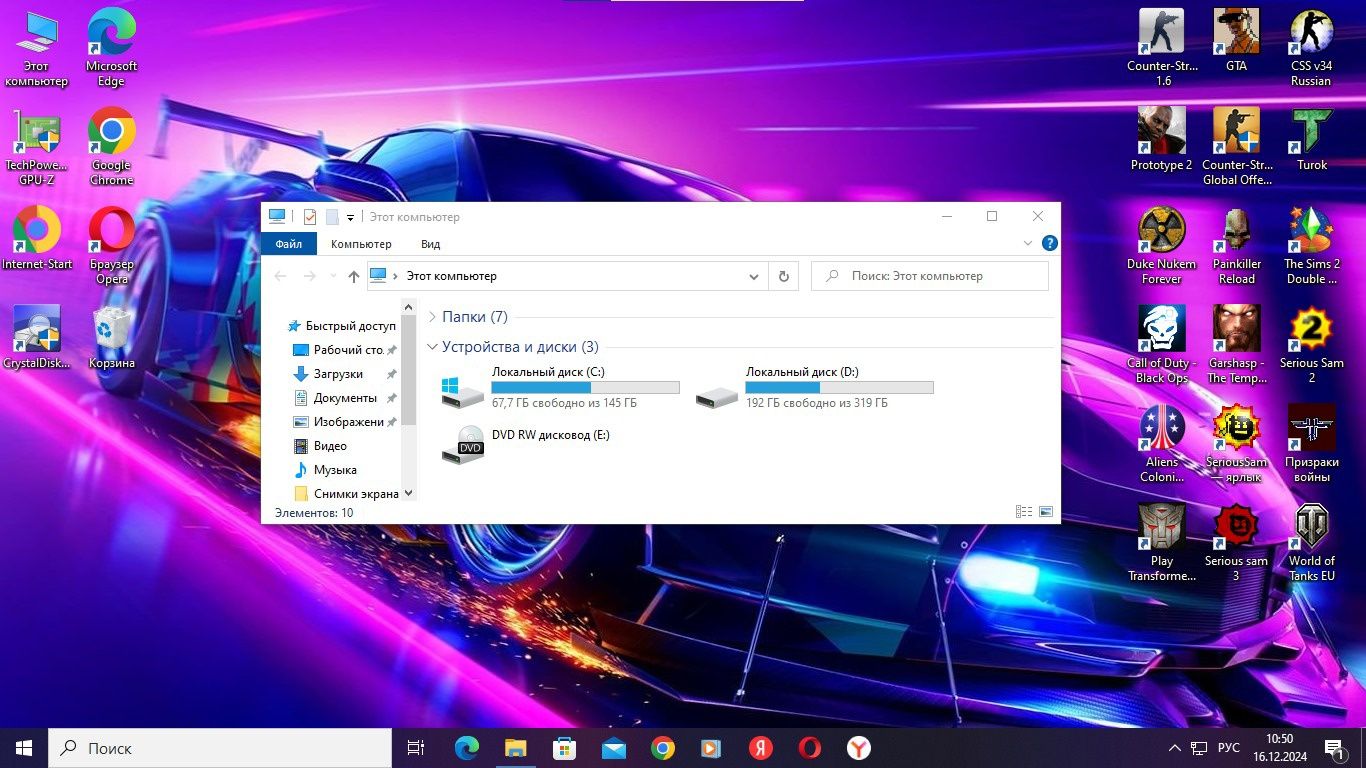Open Microsoft Store from taskbar

pyautogui.click(x=565, y=748)
